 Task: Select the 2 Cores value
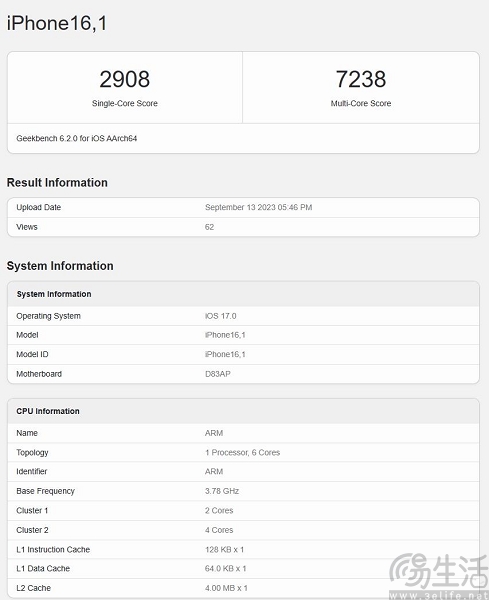pyautogui.click(x=219, y=511)
